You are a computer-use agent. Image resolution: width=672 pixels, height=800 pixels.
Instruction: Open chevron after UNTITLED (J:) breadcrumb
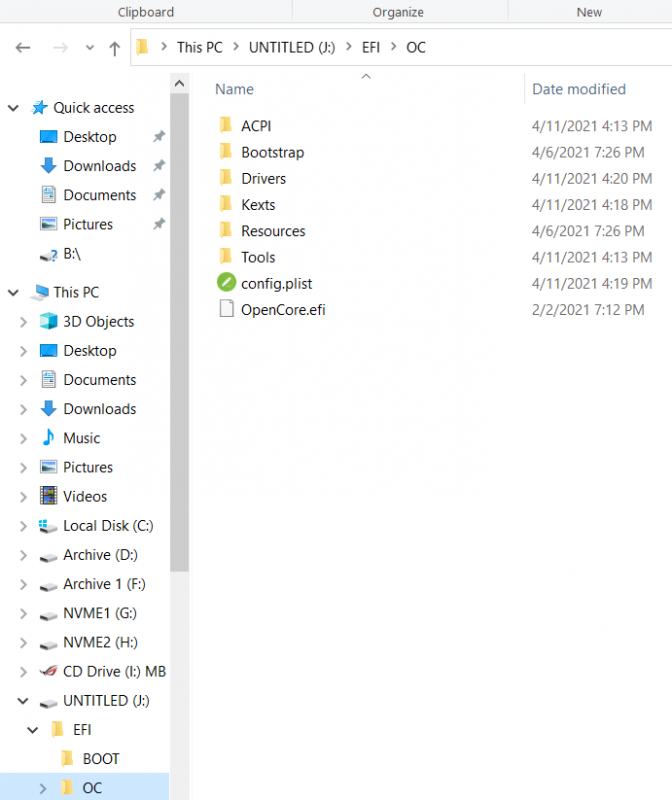(349, 47)
